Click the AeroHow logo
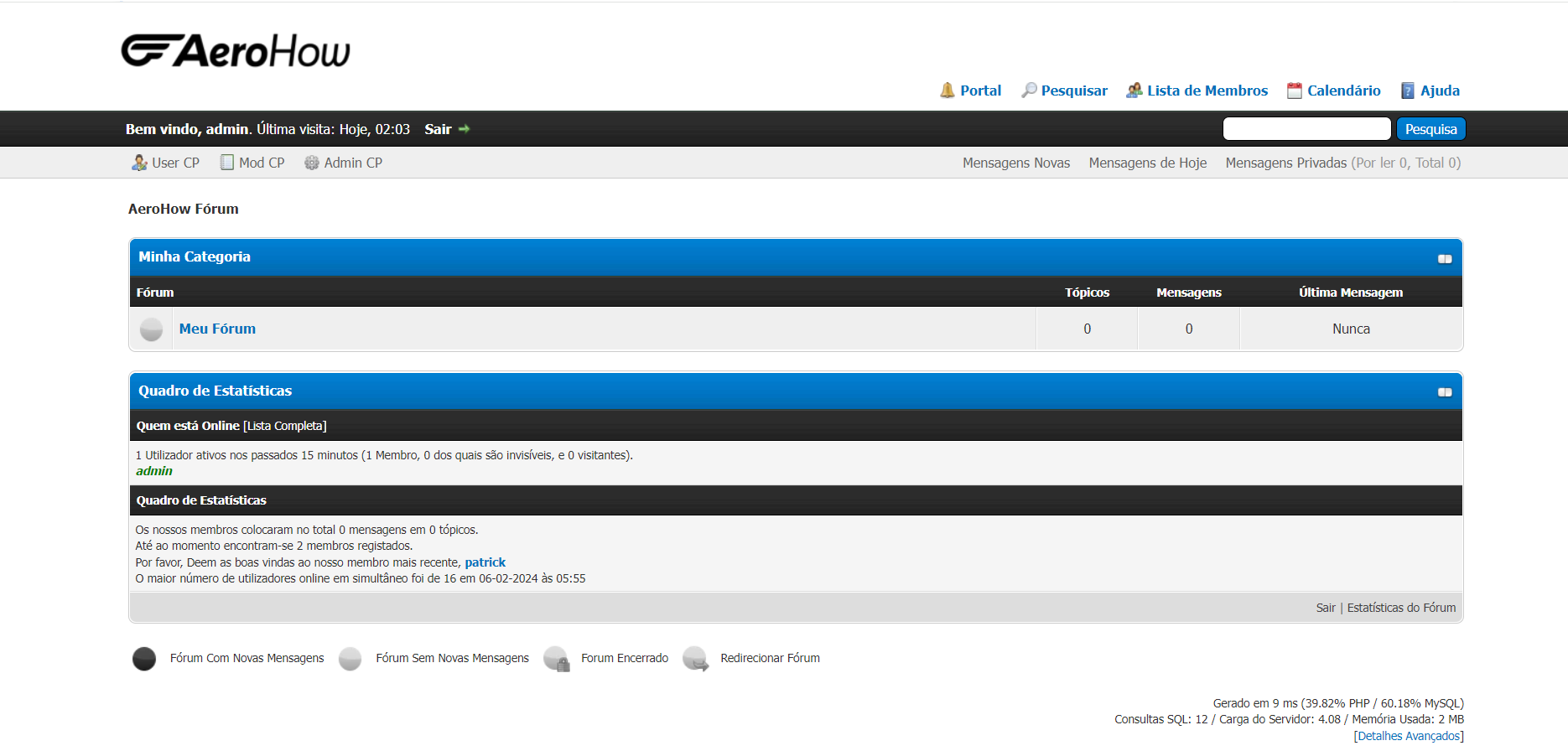Image resolution: width=1568 pixels, height=751 pixels. (x=236, y=51)
